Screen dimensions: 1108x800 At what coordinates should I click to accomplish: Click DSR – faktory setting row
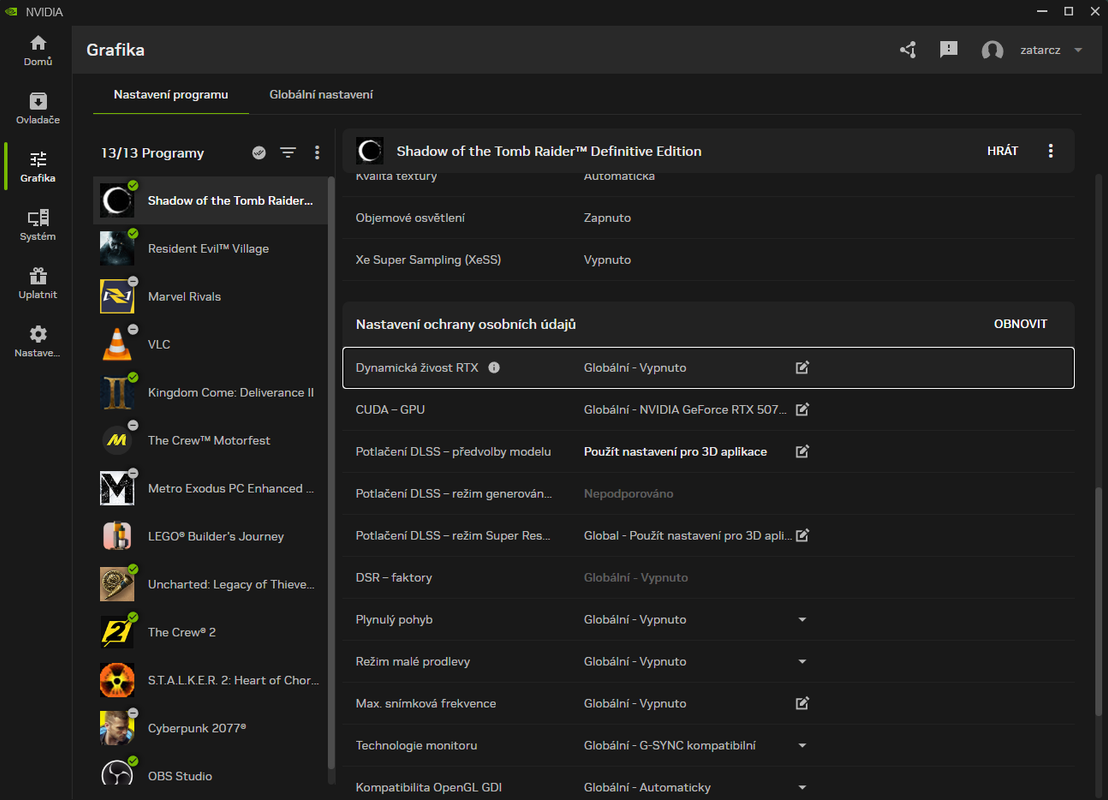[708, 577]
